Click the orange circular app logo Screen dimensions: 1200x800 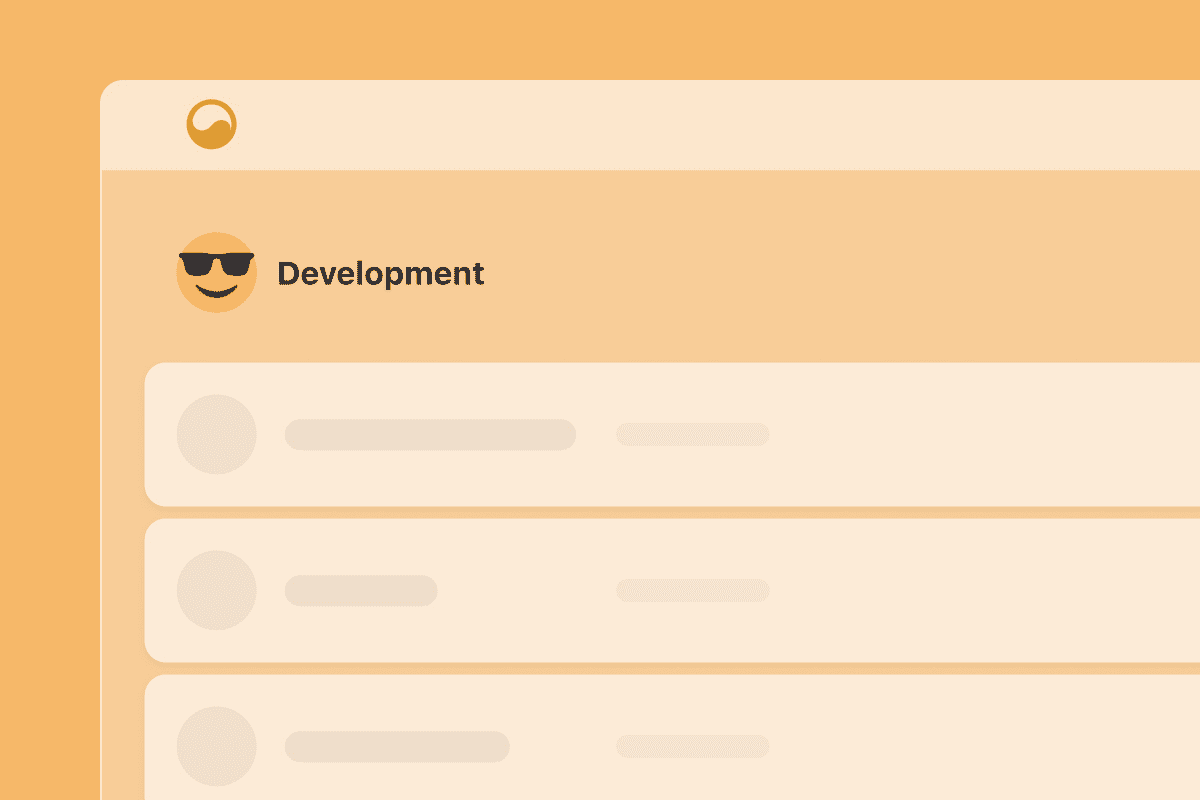coord(211,125)
